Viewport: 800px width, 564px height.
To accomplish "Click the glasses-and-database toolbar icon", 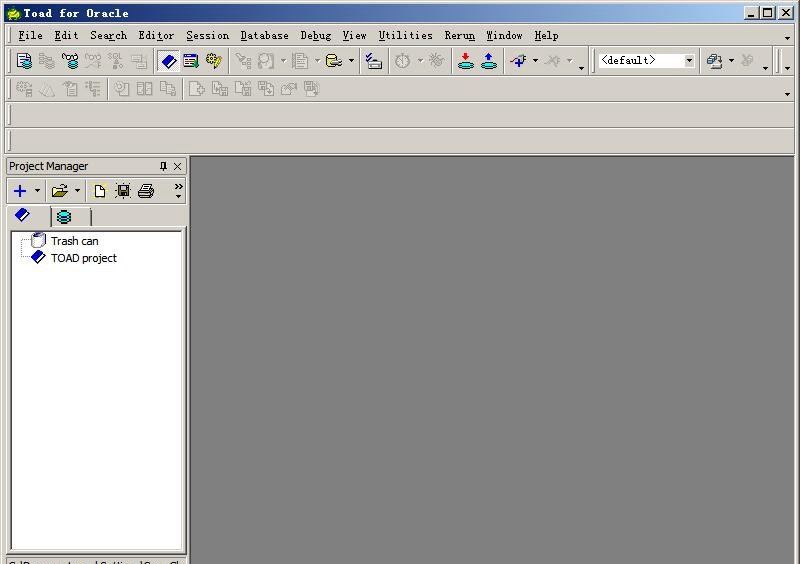I will (70, 61).
